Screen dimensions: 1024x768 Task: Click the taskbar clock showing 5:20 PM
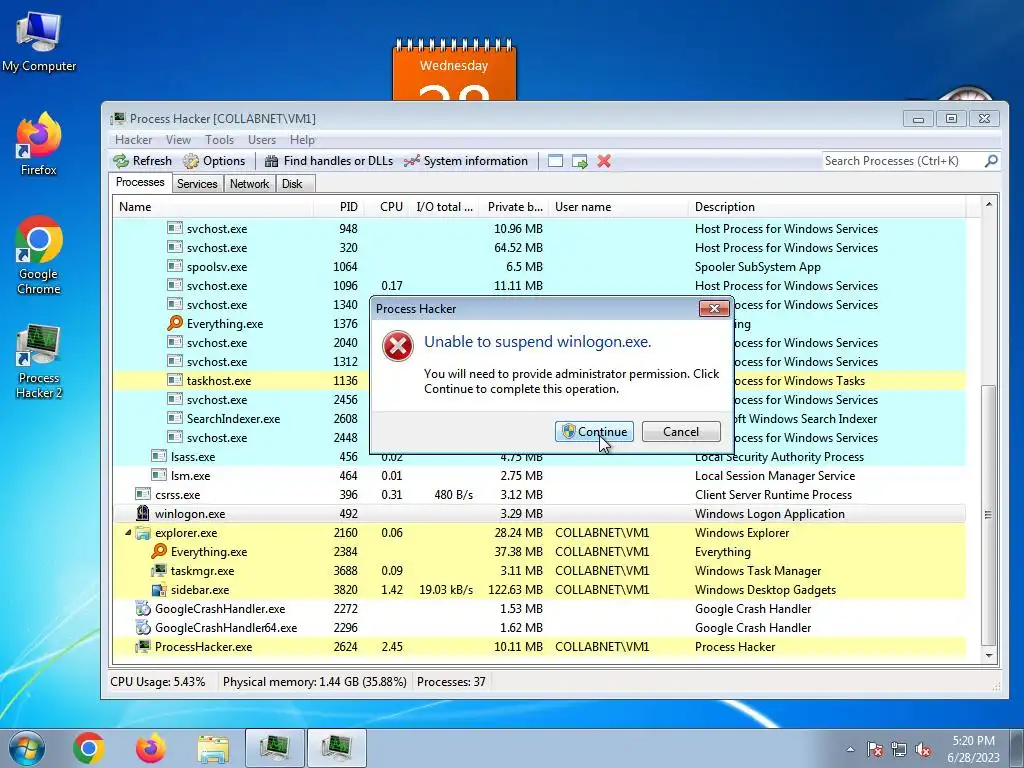973,749
